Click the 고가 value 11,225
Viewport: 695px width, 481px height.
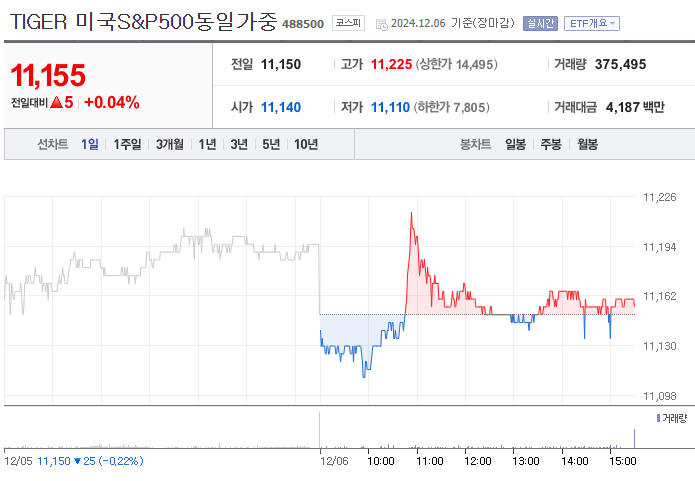tap(391, 64)
